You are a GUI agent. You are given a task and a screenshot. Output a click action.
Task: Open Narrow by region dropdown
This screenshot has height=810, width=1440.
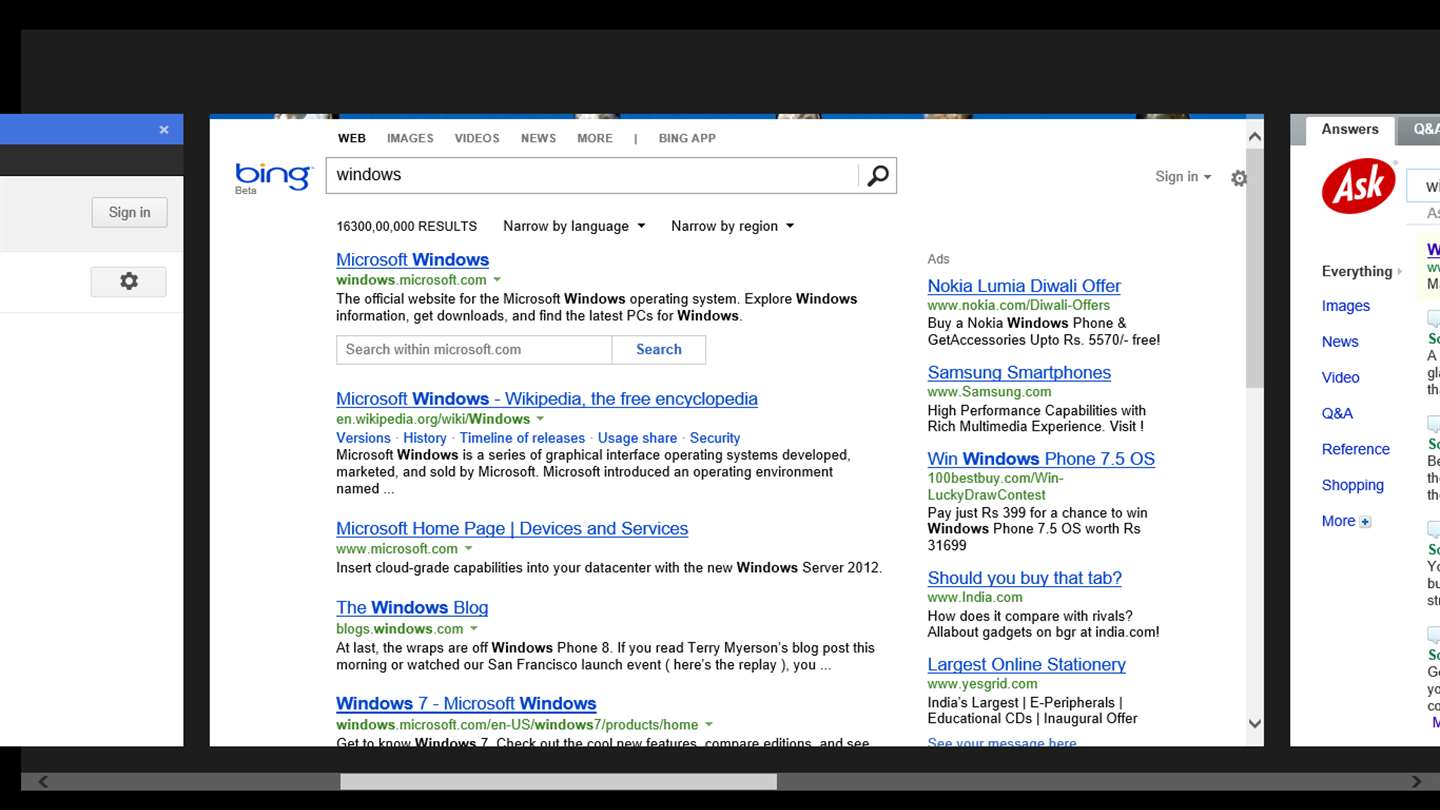click(732, 226)
